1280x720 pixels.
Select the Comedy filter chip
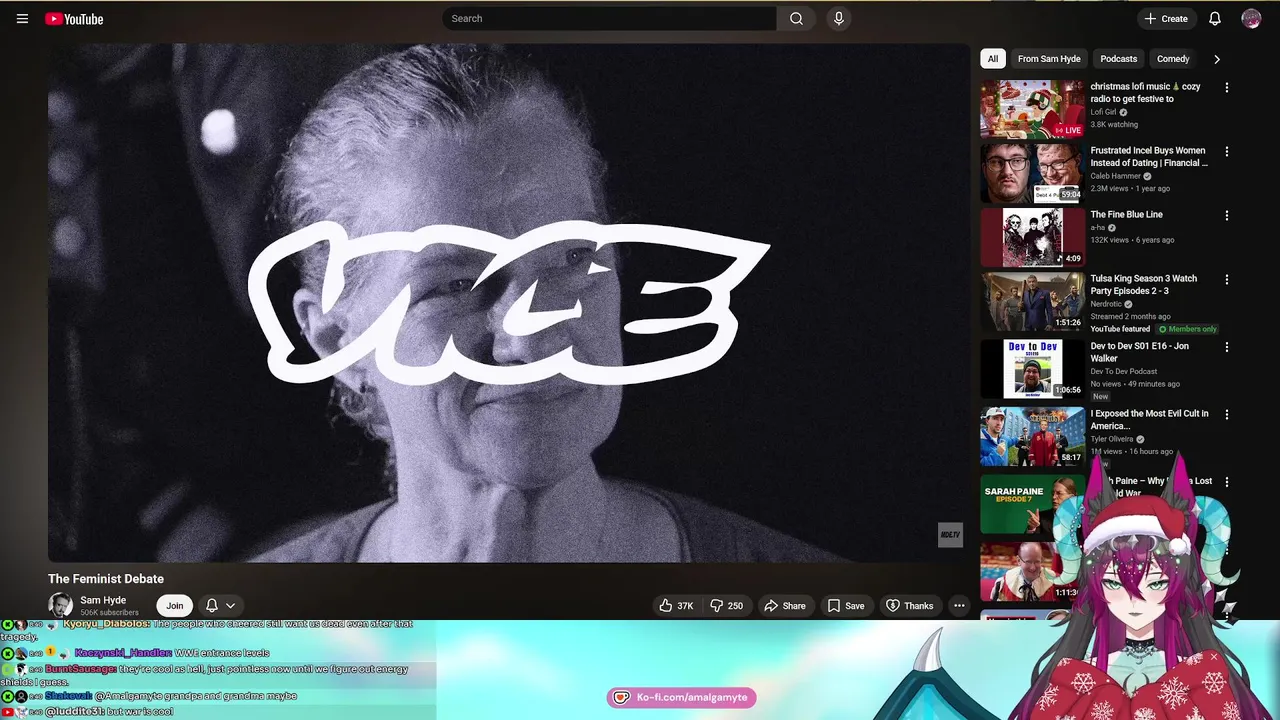click(x=1173, y=59)
